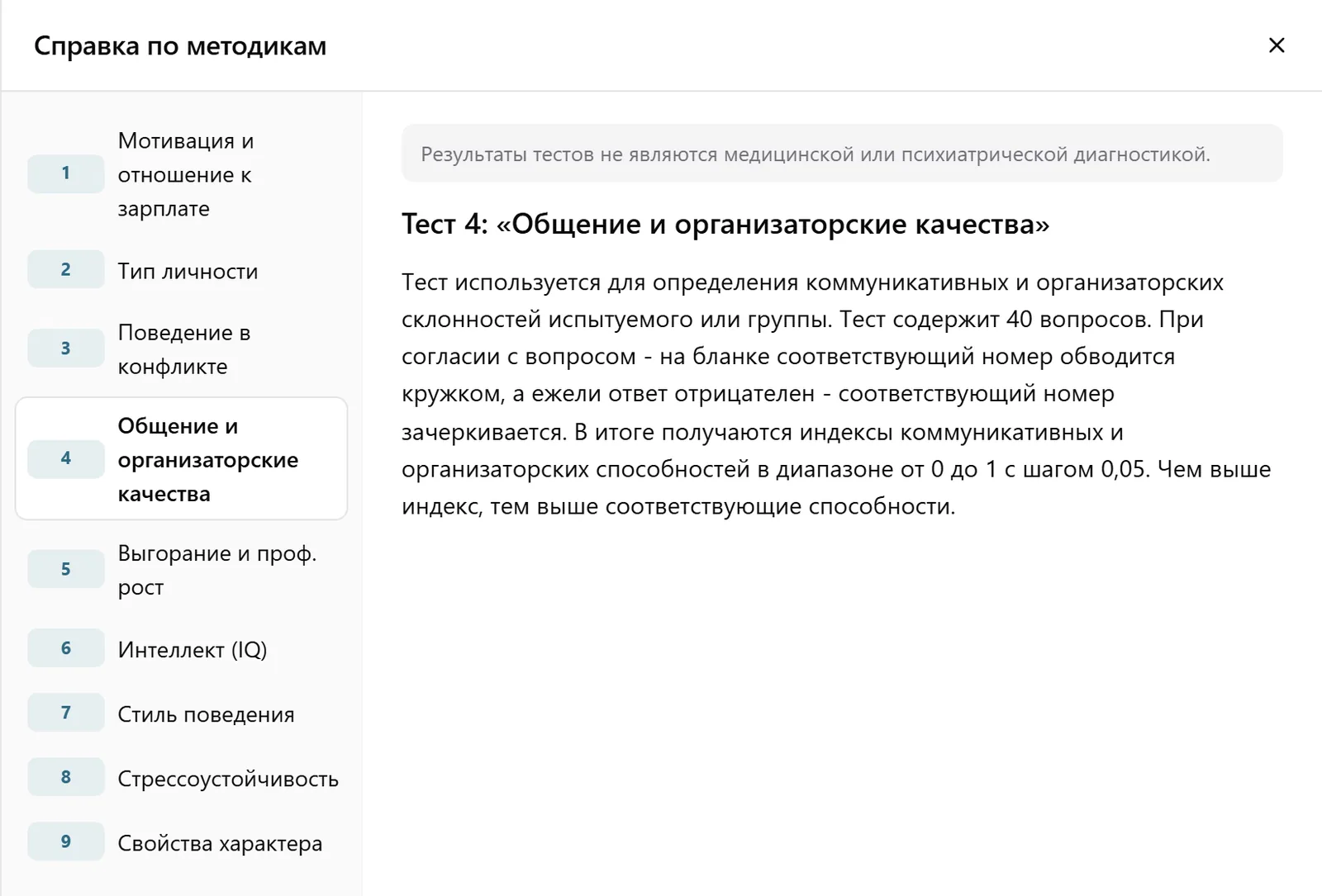Click the heading Тест 4: «Общение и организаторские качества»
1322x896 pixels.
click(725, 224)
